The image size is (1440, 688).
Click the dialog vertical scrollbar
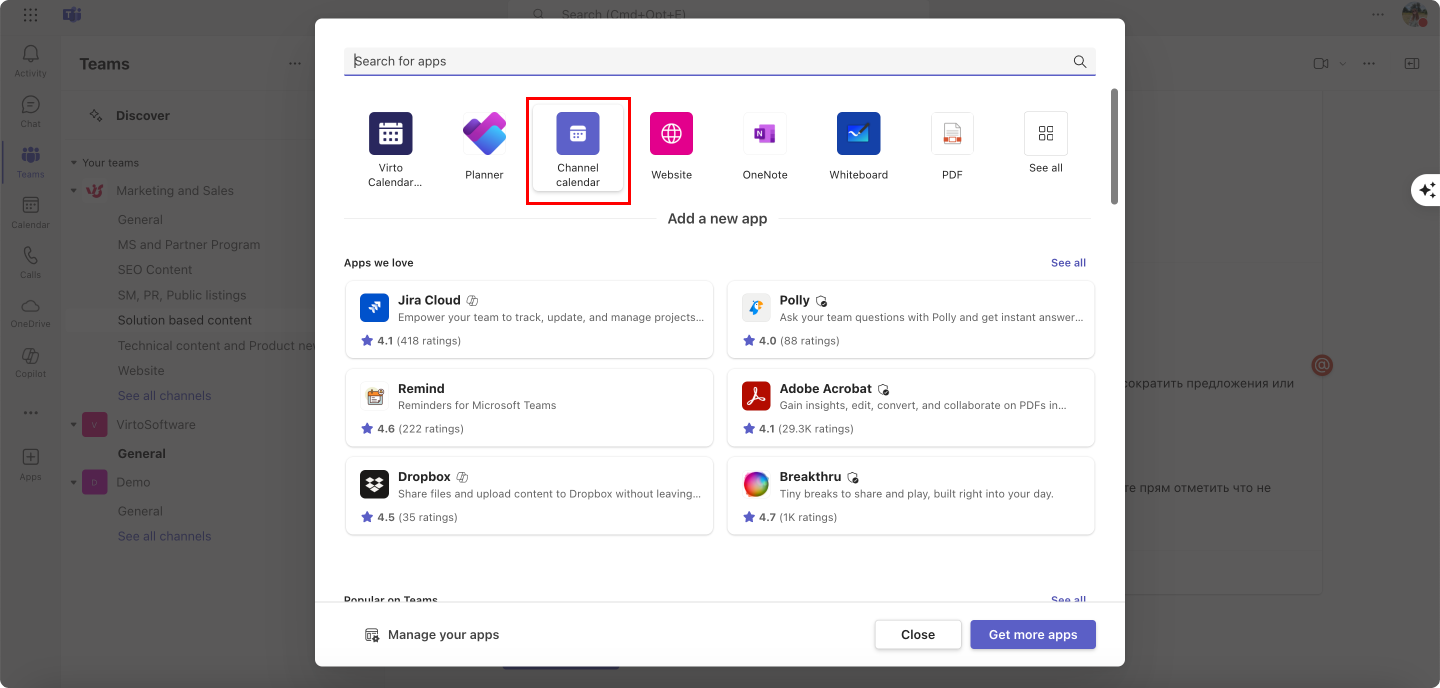click(x=1114, y=146)
